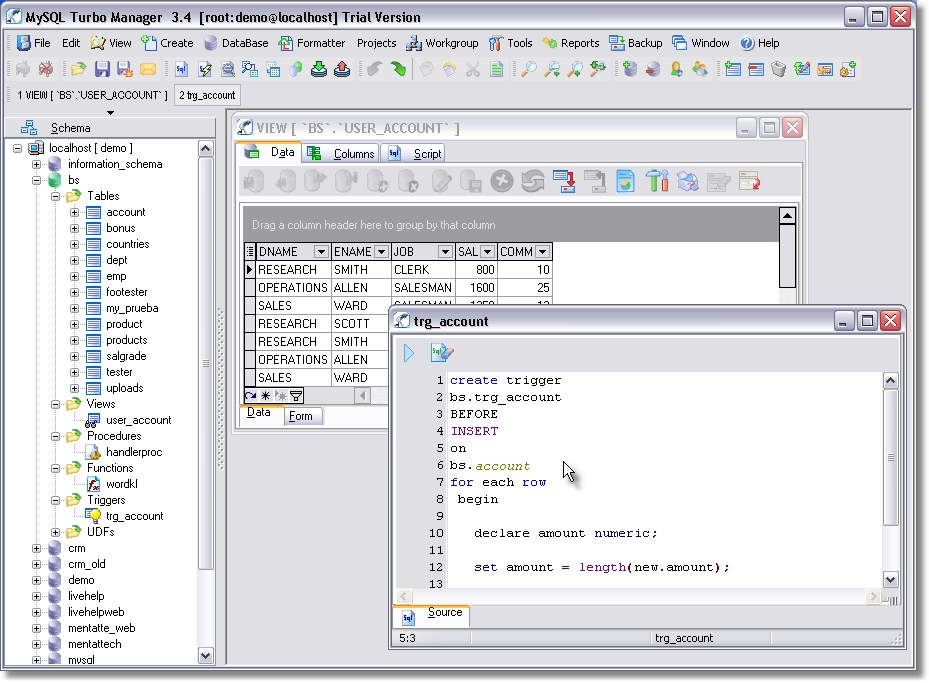Click the open folder toolbar icon
Viewport: 929px width, 683px height.
click(78, 69)
